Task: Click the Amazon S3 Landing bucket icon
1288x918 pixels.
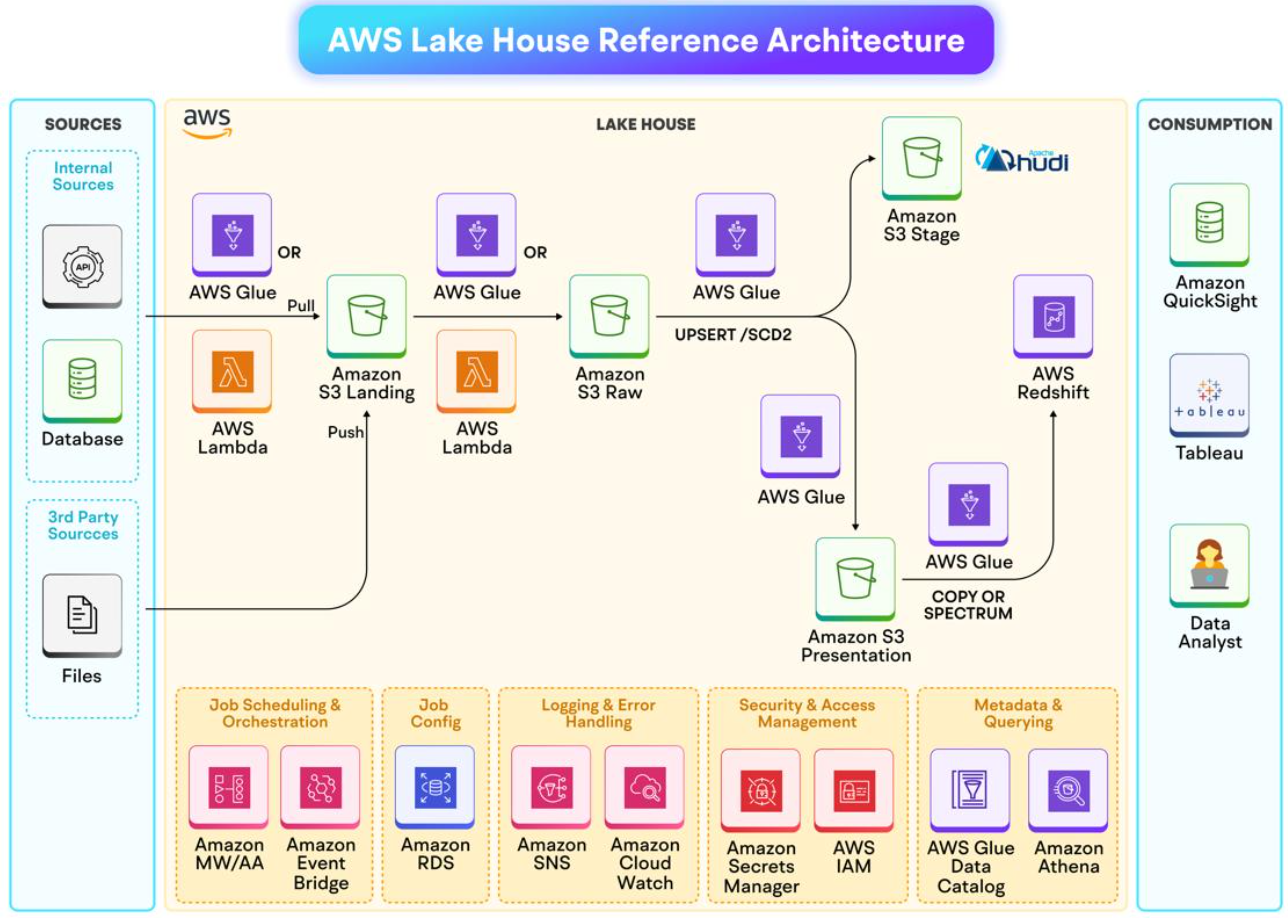Action: pyautogui.click(x=366, y=317)
